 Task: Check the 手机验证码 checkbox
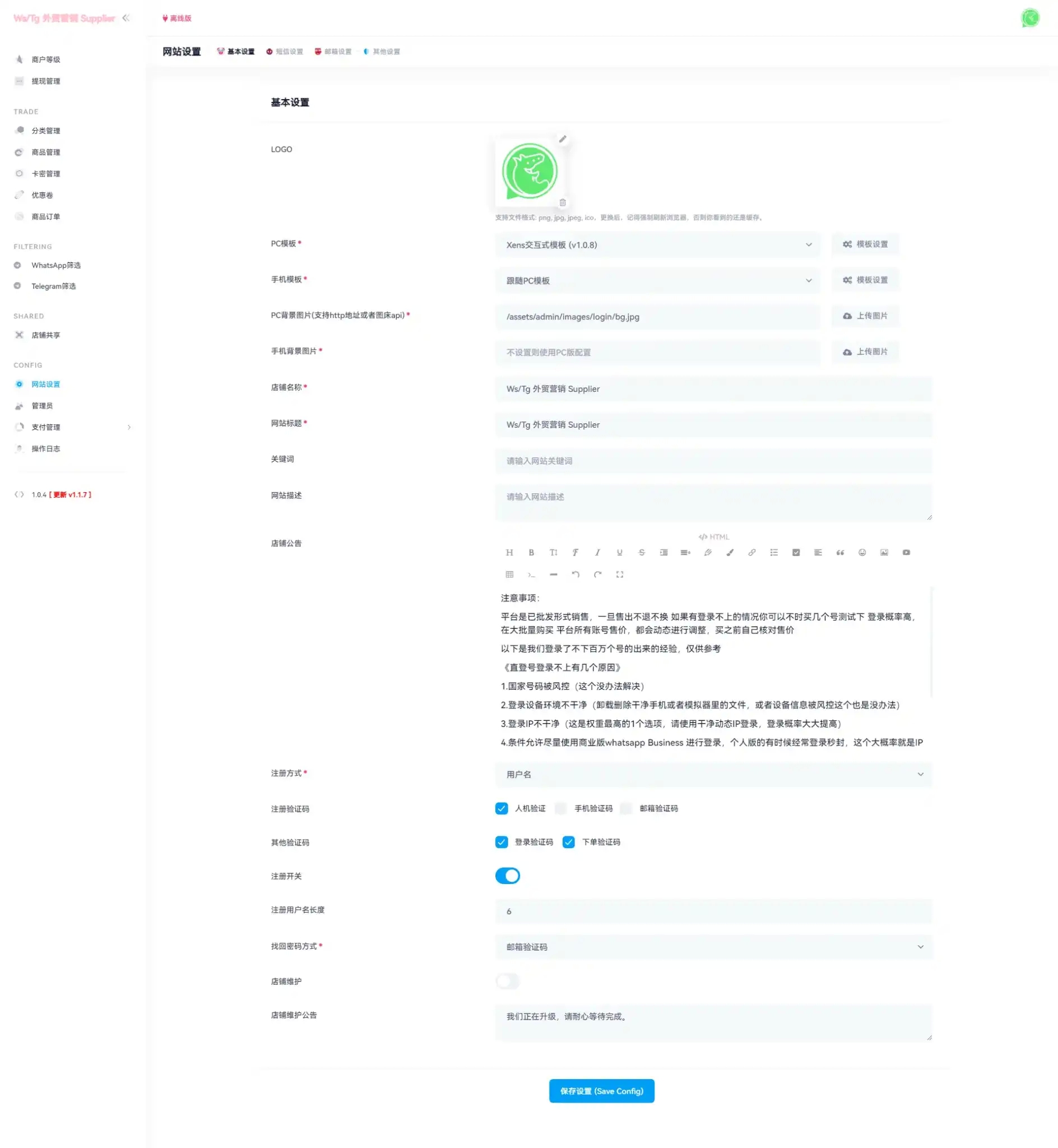tap(561, 808)
